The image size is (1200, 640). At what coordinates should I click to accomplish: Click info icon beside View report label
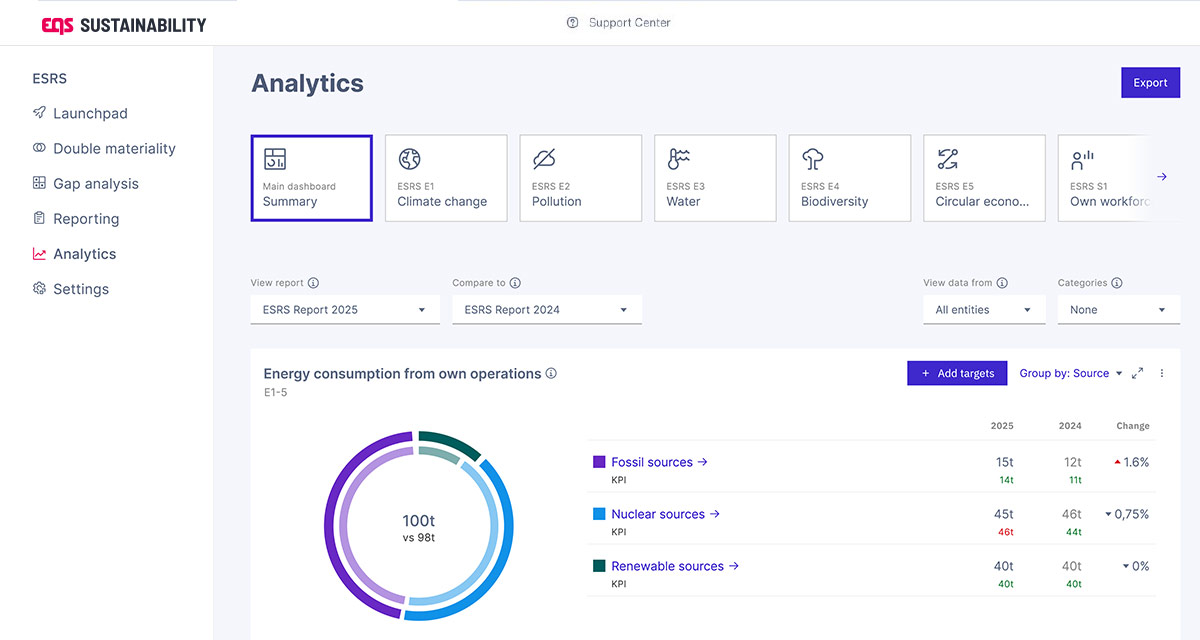[313, 283]
